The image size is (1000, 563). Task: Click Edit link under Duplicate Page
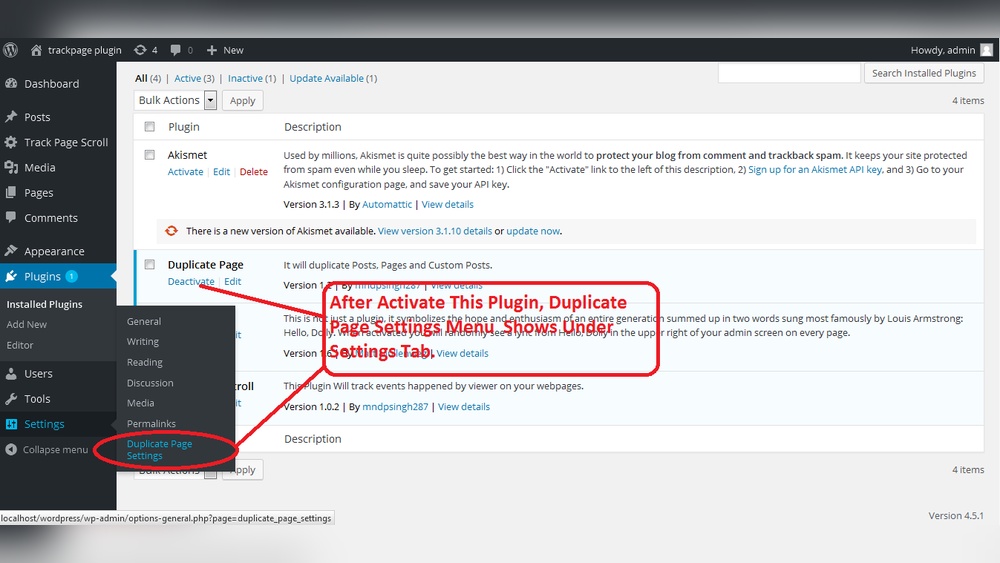233,281
